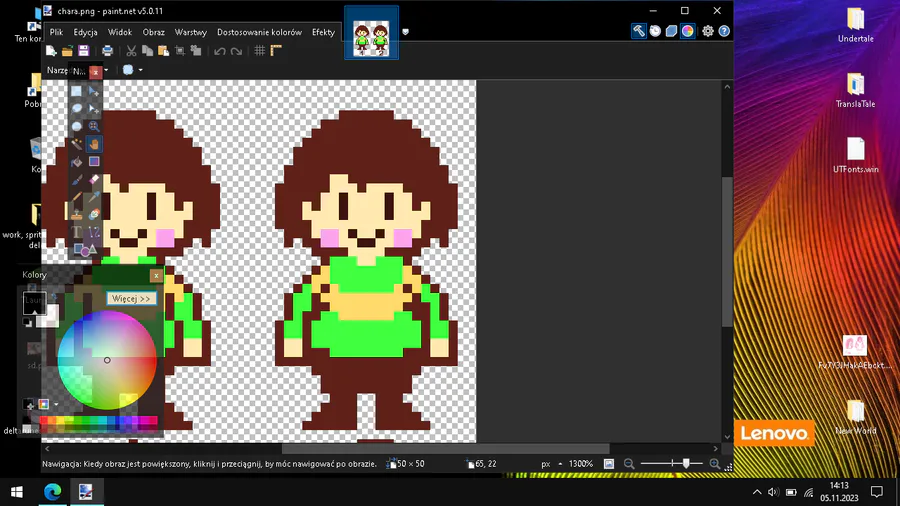Click the Deselect icon in toolbar
The width and height of the screenshot is (900, 506).
tap(196, 51)
